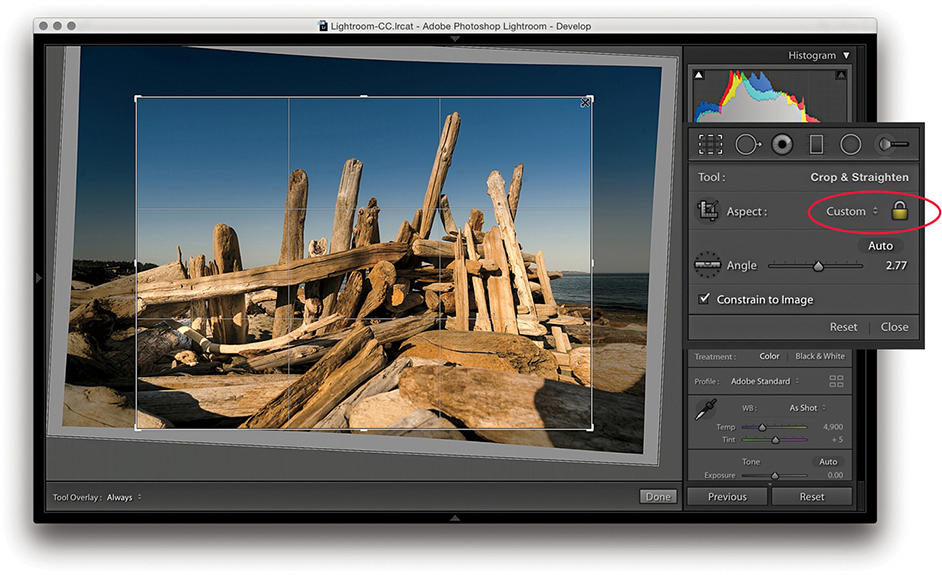Uncheck Constrain to Image

coord(704,299)
